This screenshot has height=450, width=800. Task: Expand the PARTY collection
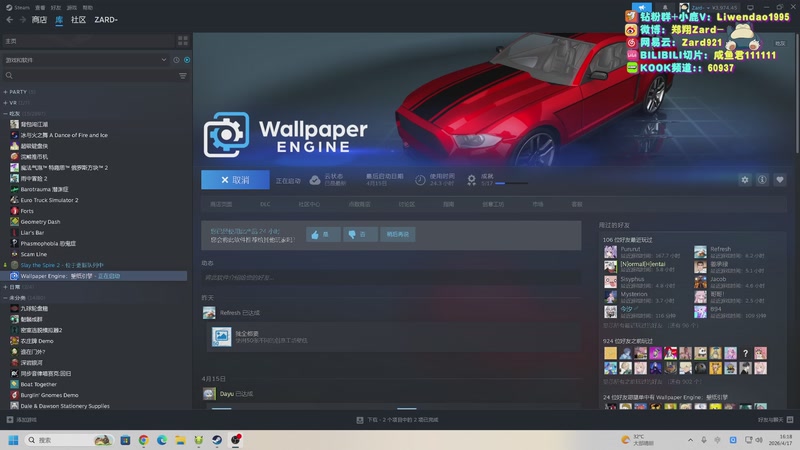(x=19, y=92)
